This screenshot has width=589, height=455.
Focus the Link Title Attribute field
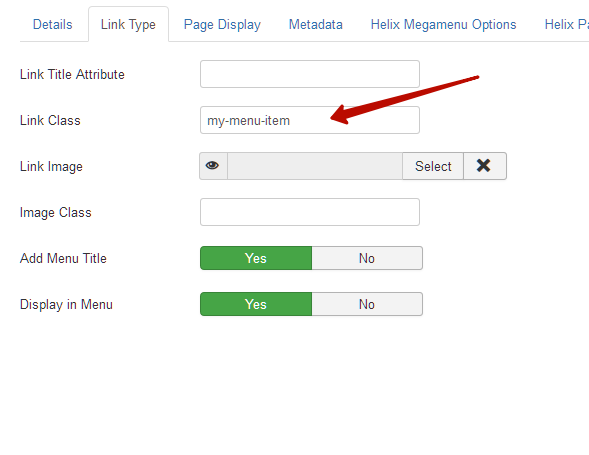310,74
